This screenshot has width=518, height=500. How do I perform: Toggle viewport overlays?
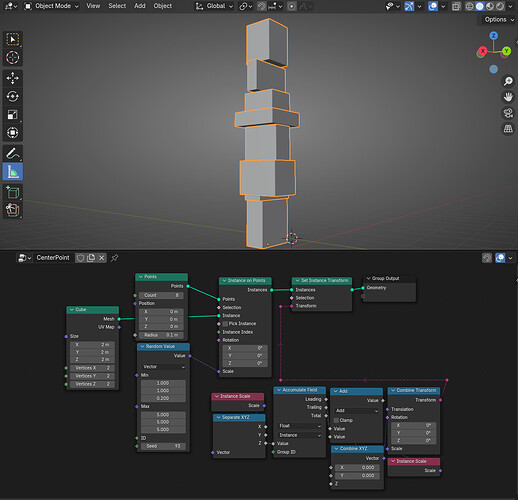pyautogui.click(x=433, y=6)
